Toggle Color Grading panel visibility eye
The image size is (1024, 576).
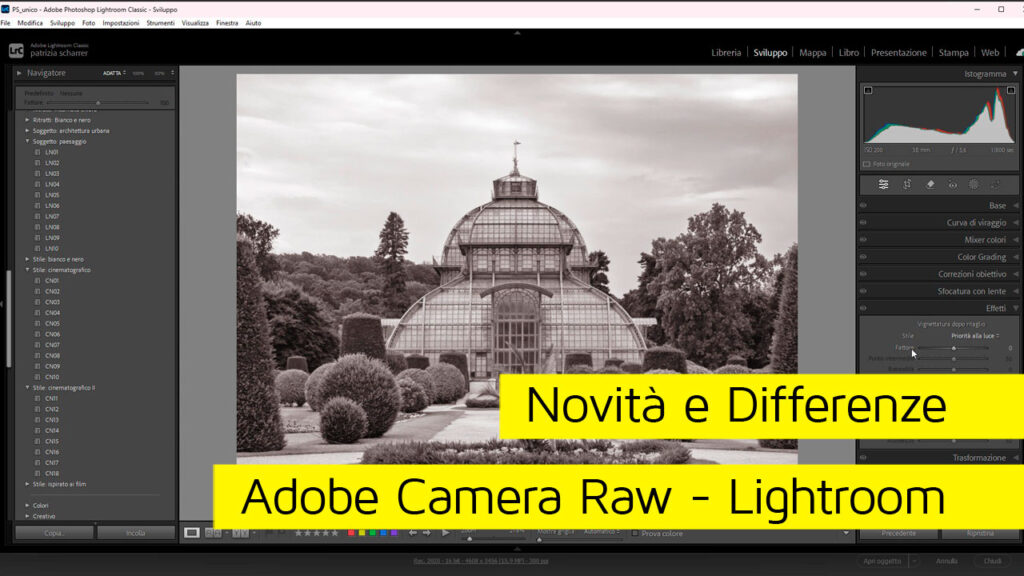pos(863,257)
